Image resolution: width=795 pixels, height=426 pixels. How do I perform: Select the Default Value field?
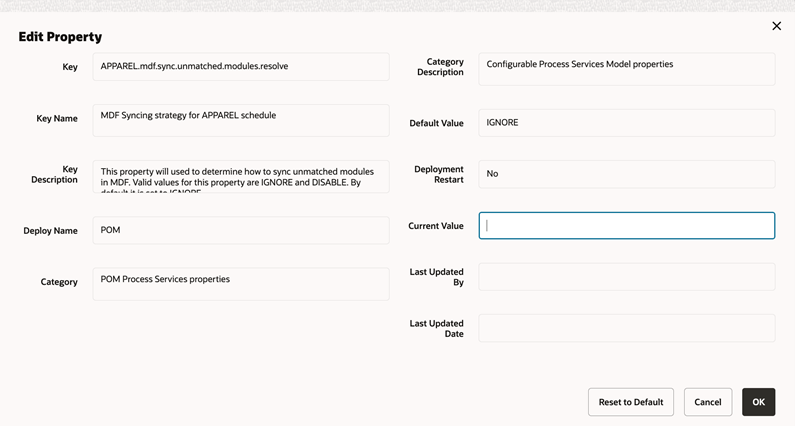[x=626, y=123]
